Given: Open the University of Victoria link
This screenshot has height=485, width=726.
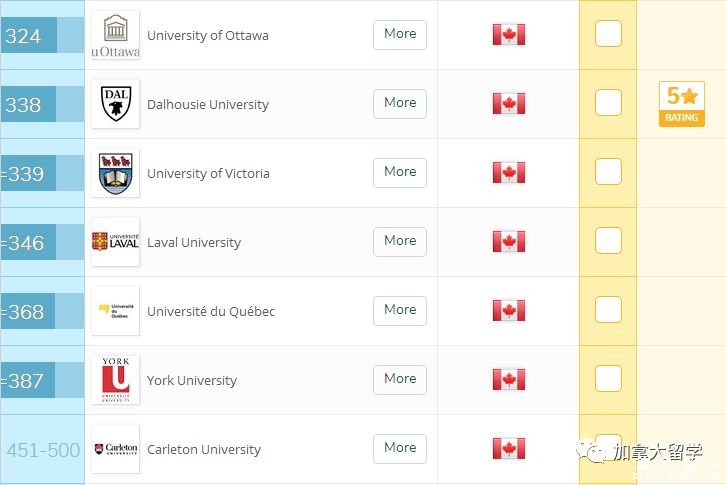Looking at the screenshot, I should click(208, 173).
